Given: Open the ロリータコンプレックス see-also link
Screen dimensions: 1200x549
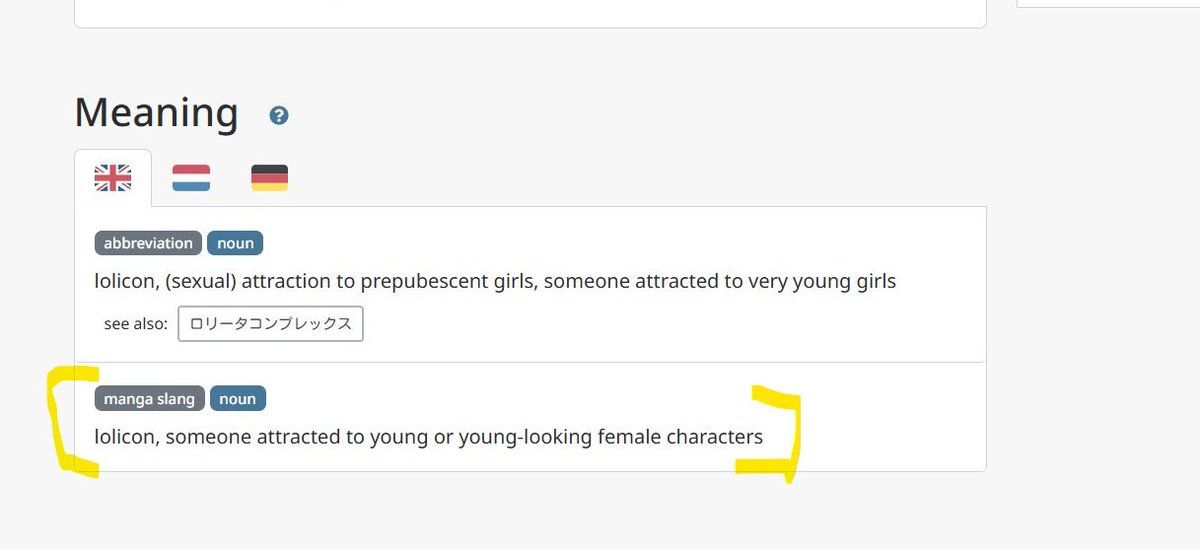Looking at the screenshot, I should pos(271,324).
